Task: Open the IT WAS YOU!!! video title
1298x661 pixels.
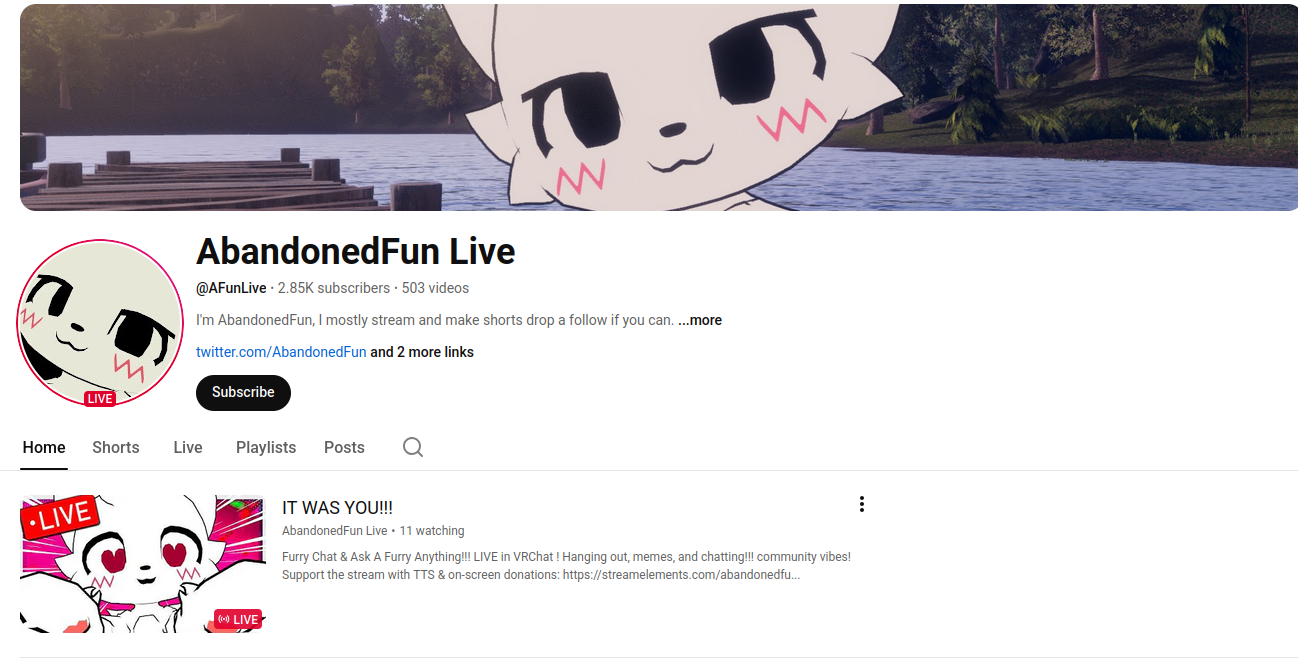Action: tap(337, 508)
